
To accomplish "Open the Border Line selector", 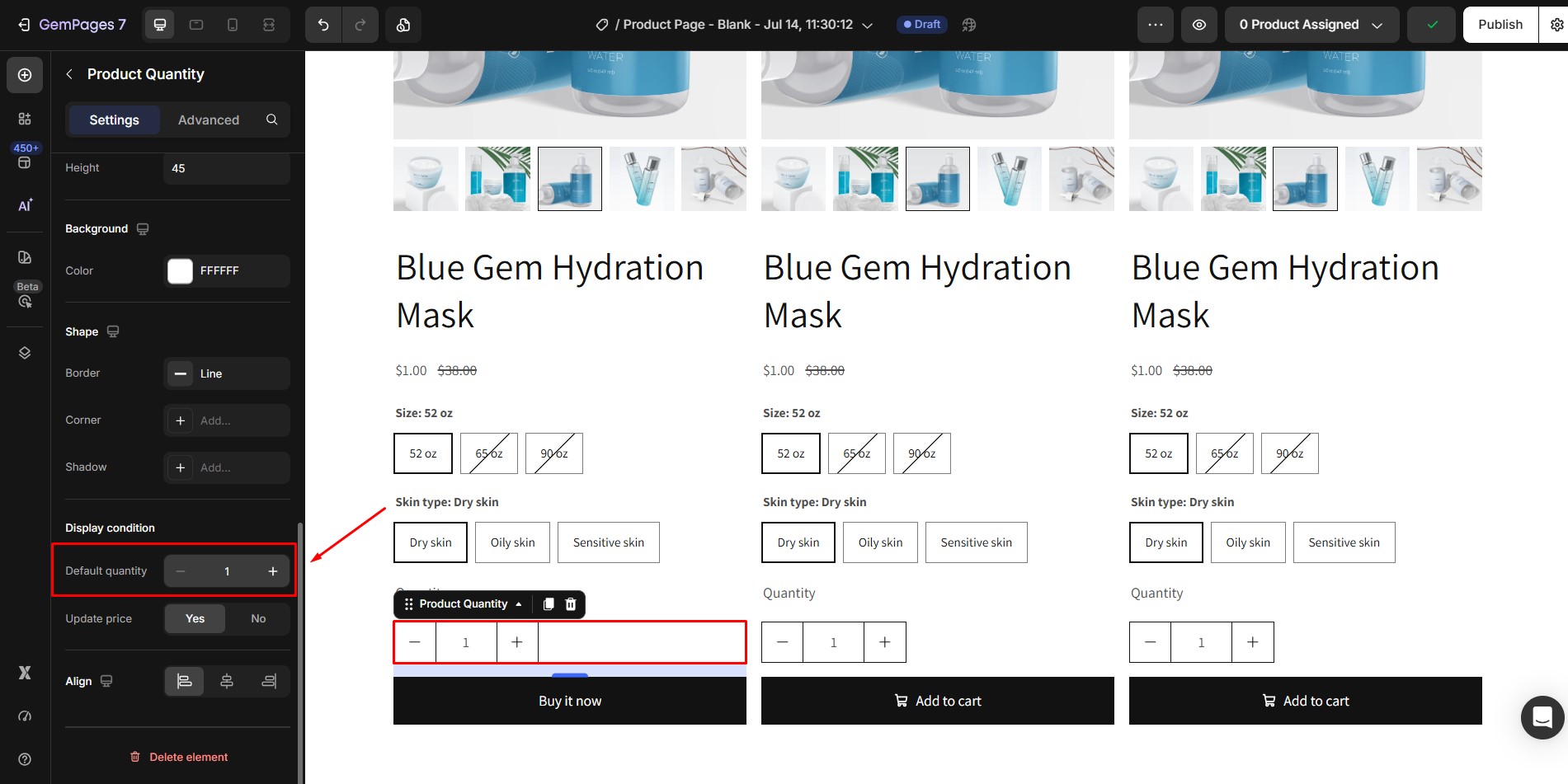I will pos(227,373).
